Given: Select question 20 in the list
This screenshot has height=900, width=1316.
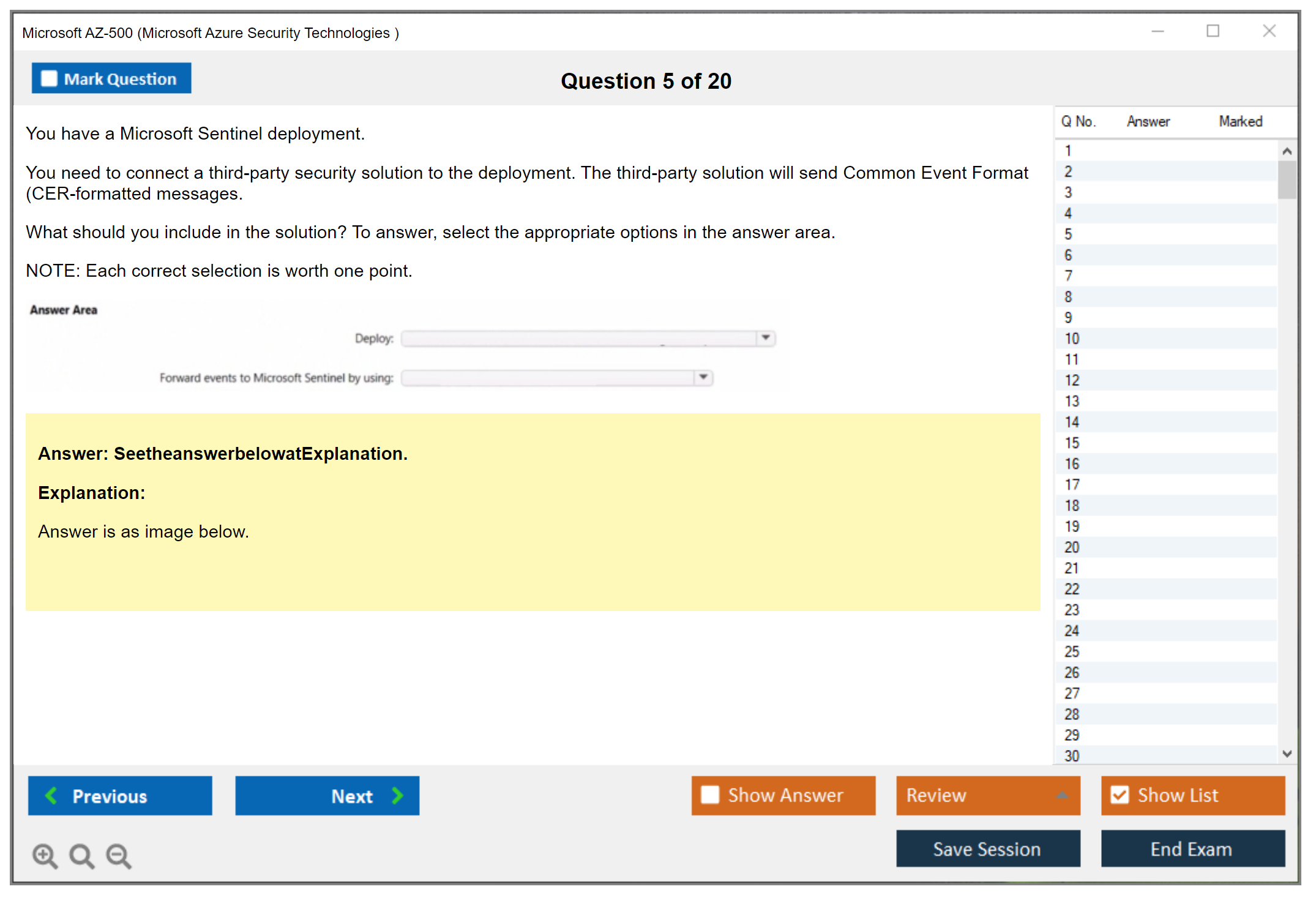Looking at the screenshot, I should click(1072, 547).
